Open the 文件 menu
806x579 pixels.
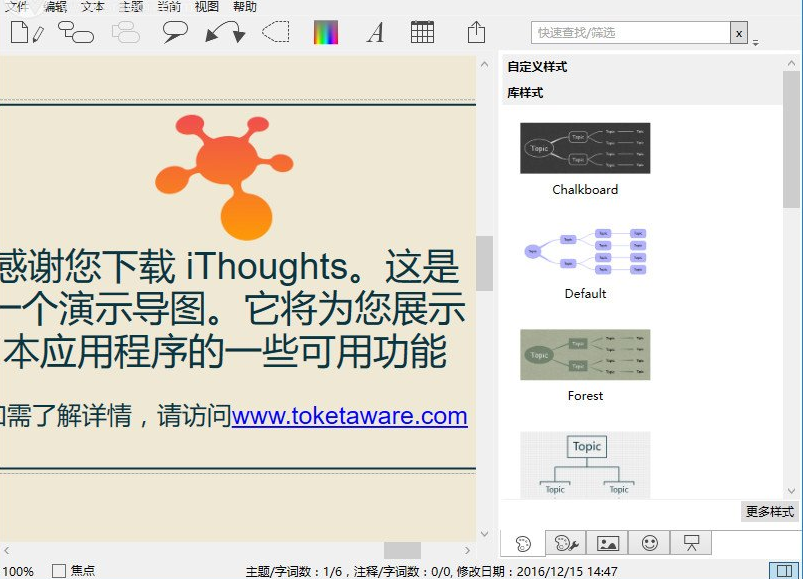tap(17, 6)
